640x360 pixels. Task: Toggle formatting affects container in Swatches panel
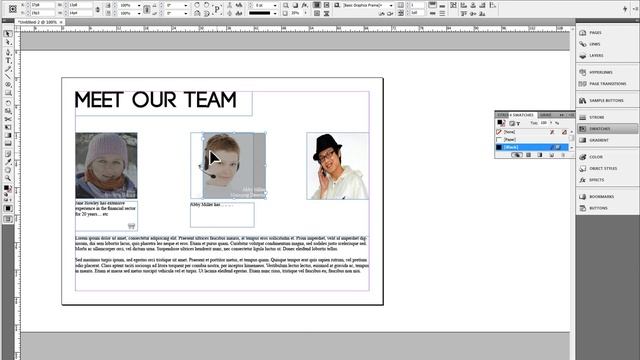tap(512, 123)
